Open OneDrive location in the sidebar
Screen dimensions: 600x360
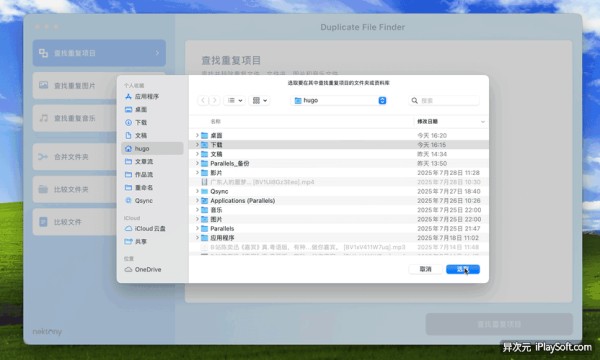pyautogui.click(x=148, y=269)
